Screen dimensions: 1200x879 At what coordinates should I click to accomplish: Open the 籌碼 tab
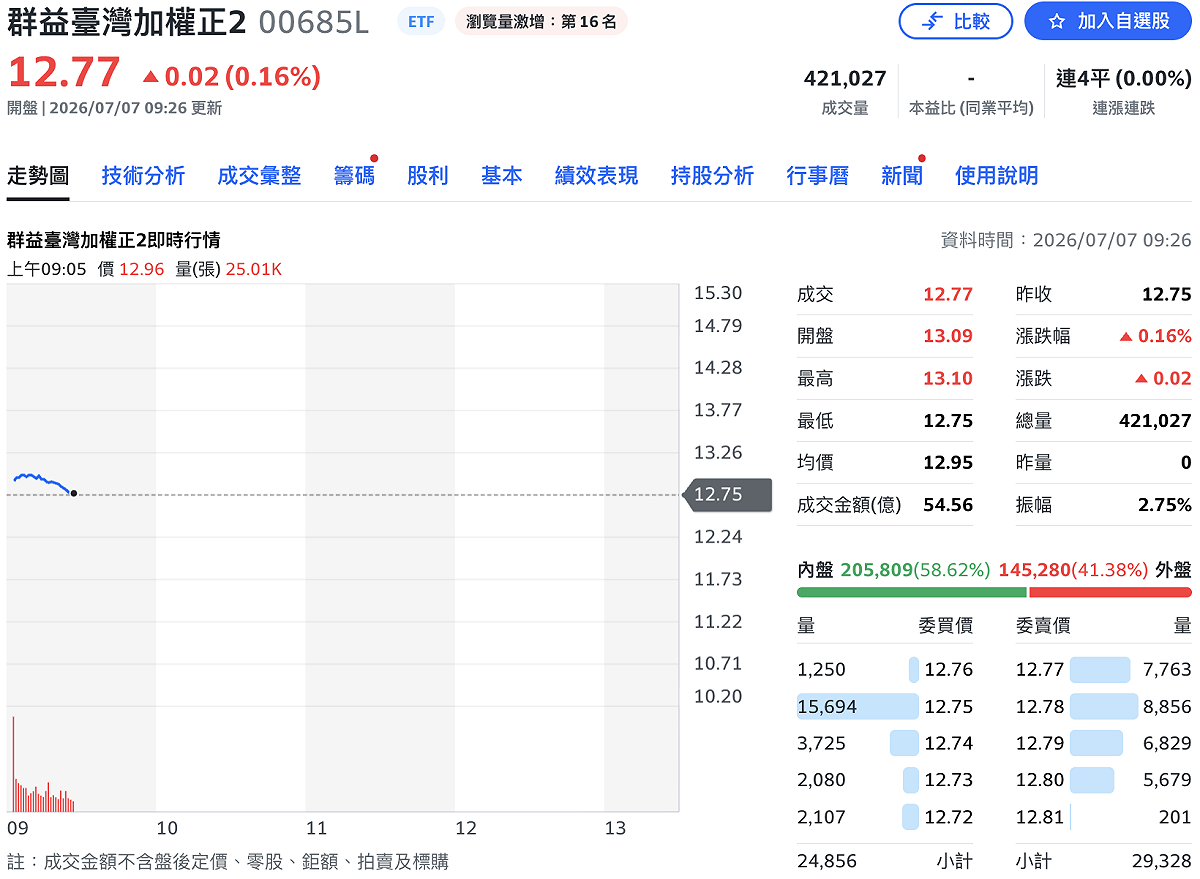click(354, 176)
